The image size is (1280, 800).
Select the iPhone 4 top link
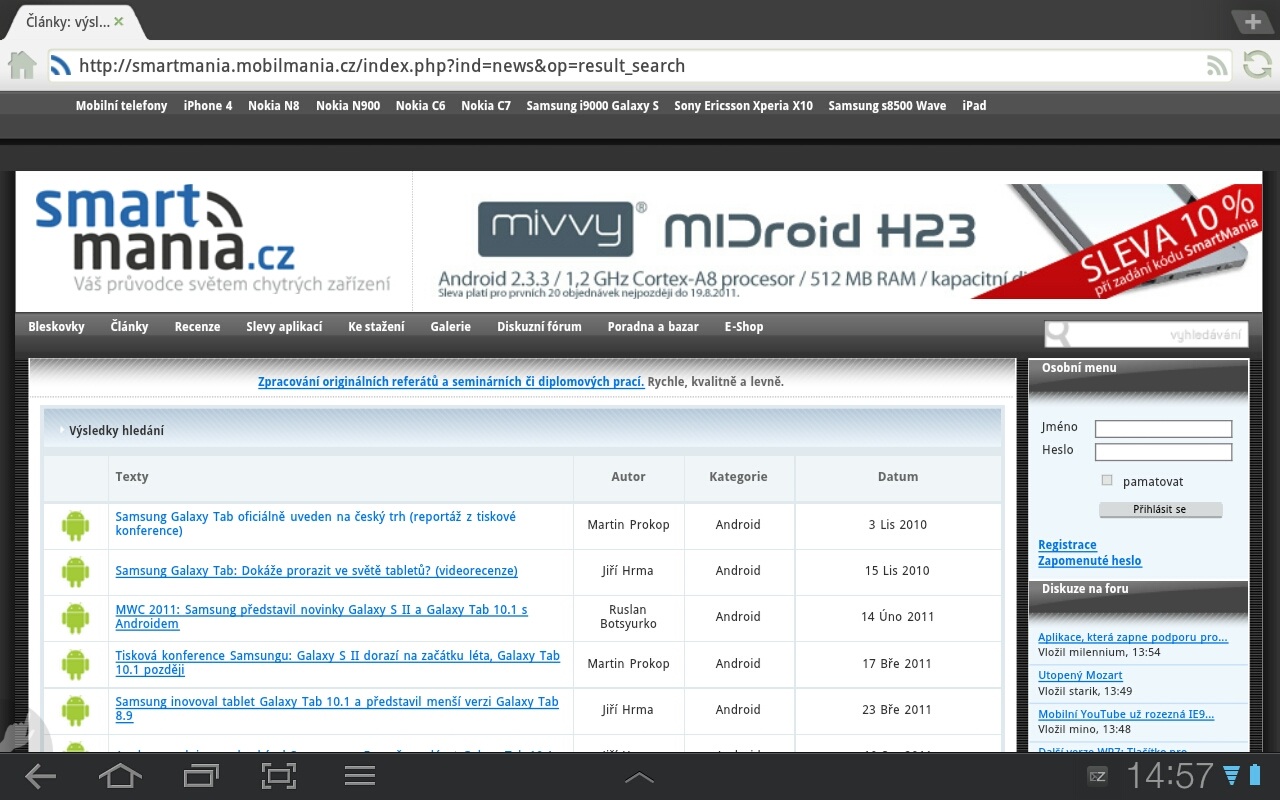(208, 106)
